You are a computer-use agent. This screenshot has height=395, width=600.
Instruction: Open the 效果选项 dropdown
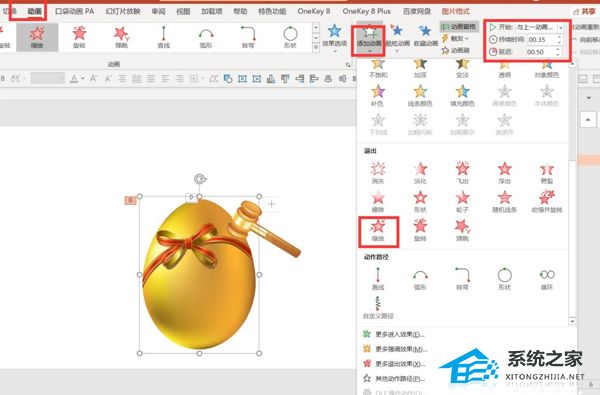(334, 38)
